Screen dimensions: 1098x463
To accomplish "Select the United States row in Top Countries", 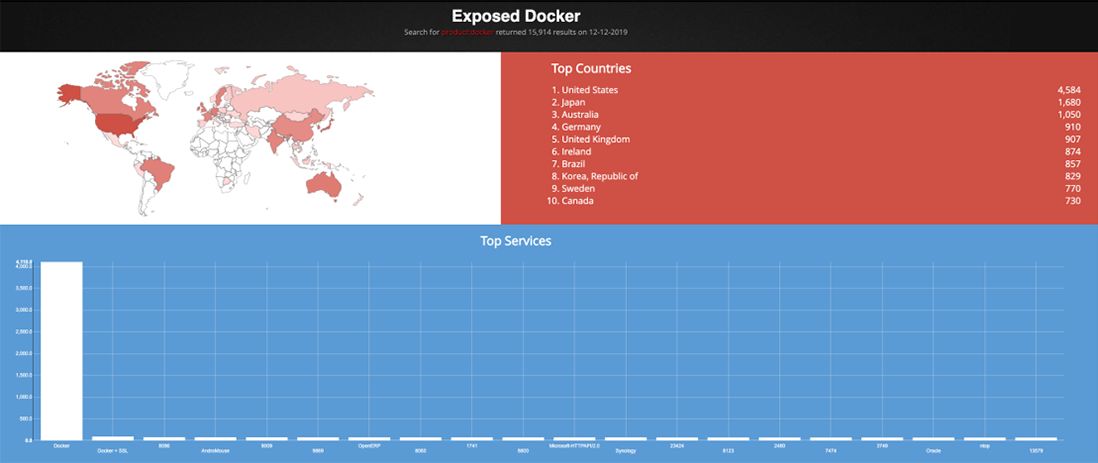I will [816, 90].
